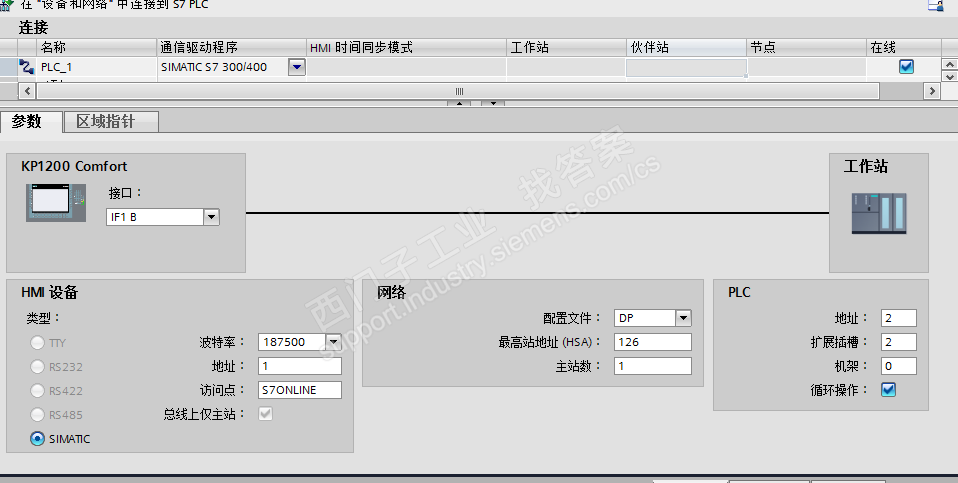Click the 工作站 column header
This screenshot has width=958, height=483.
566,47
